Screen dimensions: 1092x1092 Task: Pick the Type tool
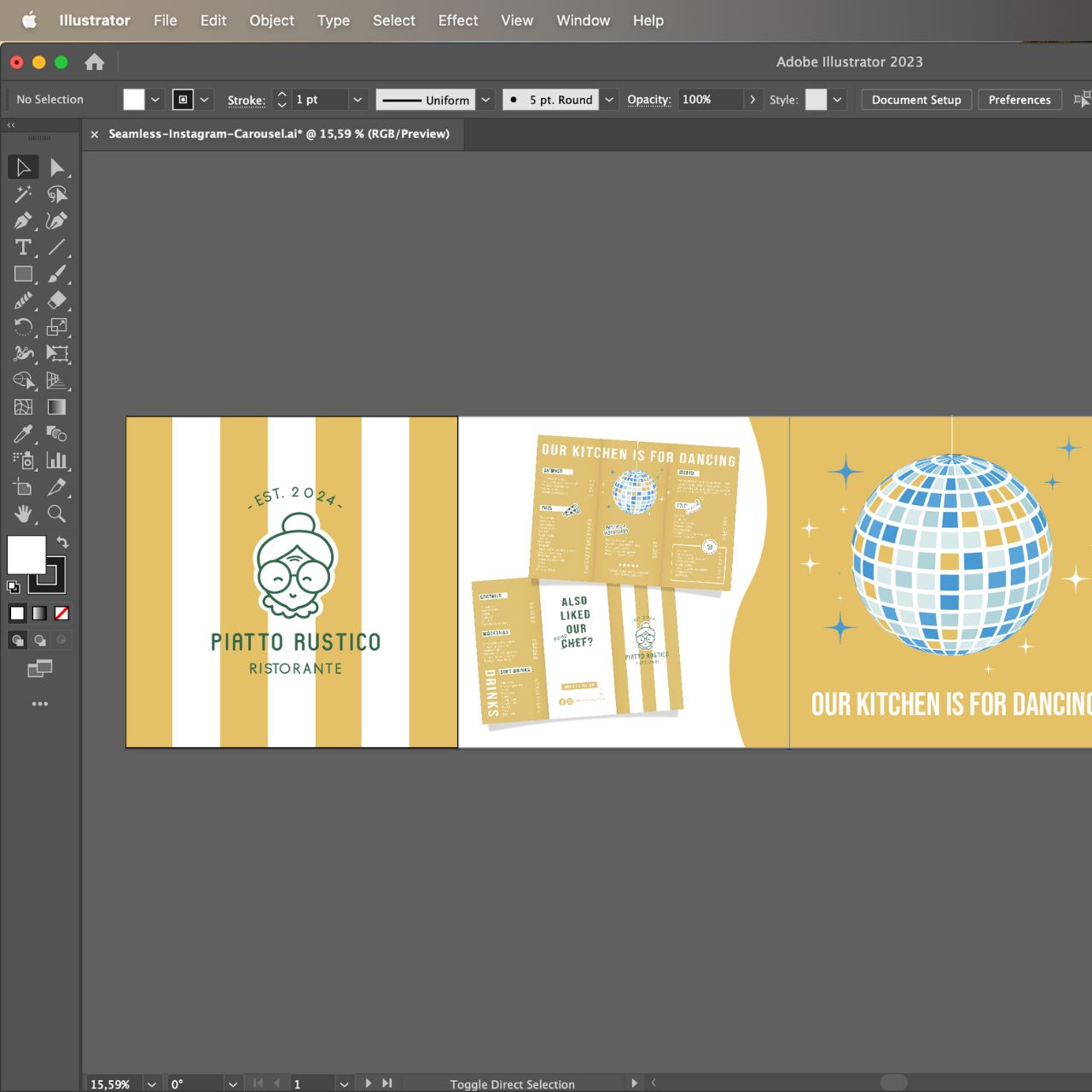(x=23, y=247)
